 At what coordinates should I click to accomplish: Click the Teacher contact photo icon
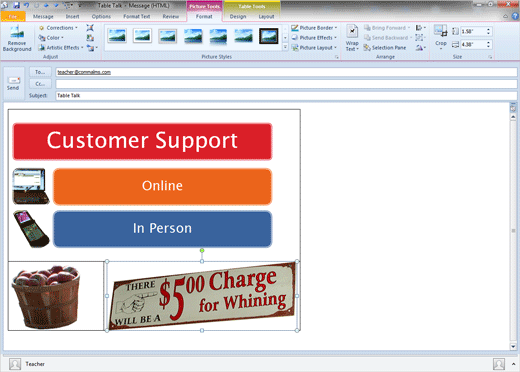click(15, 364)
